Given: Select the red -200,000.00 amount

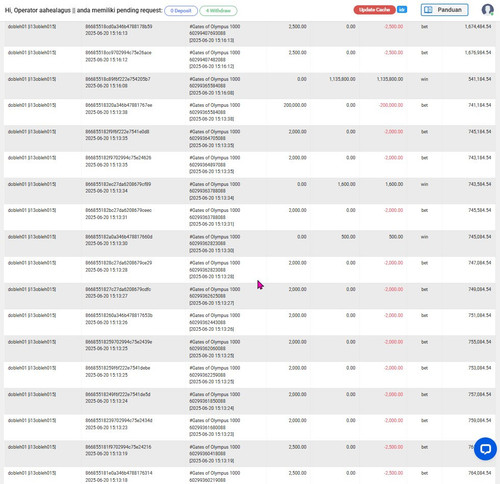Looking at the screenshot, I should pyautogui.click(x=391, y=105).
